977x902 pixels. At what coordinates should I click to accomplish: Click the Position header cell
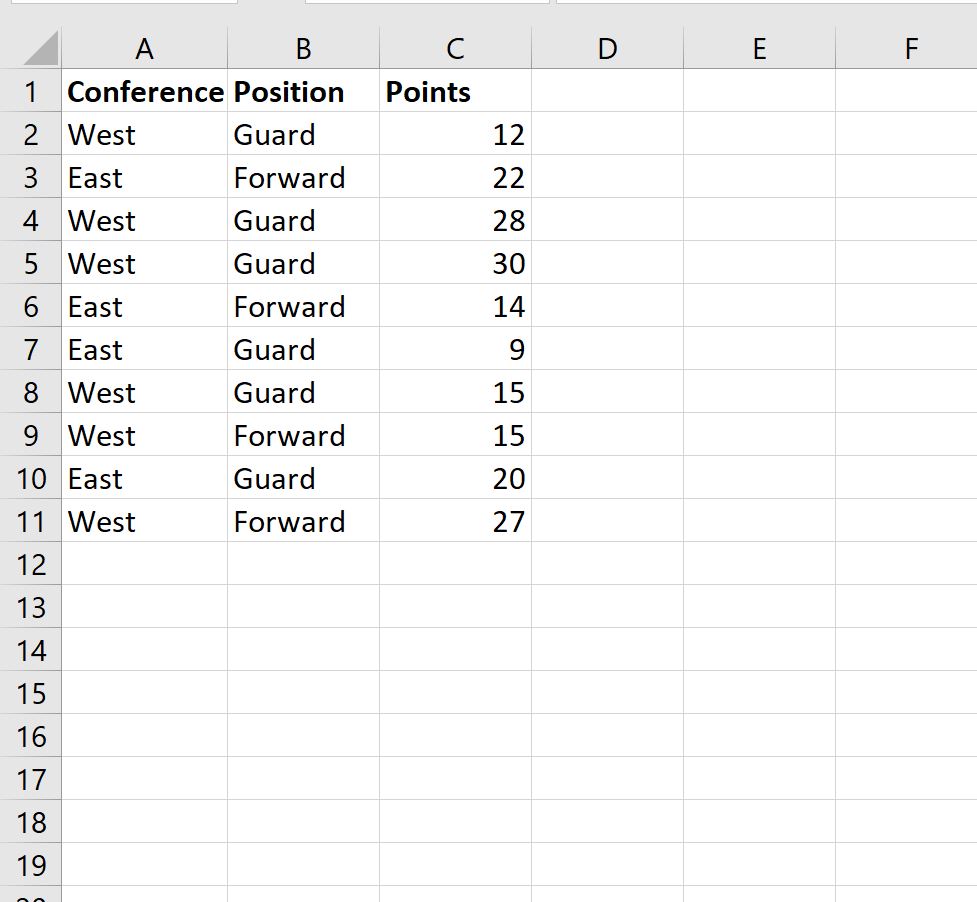(x=303, y=91)
